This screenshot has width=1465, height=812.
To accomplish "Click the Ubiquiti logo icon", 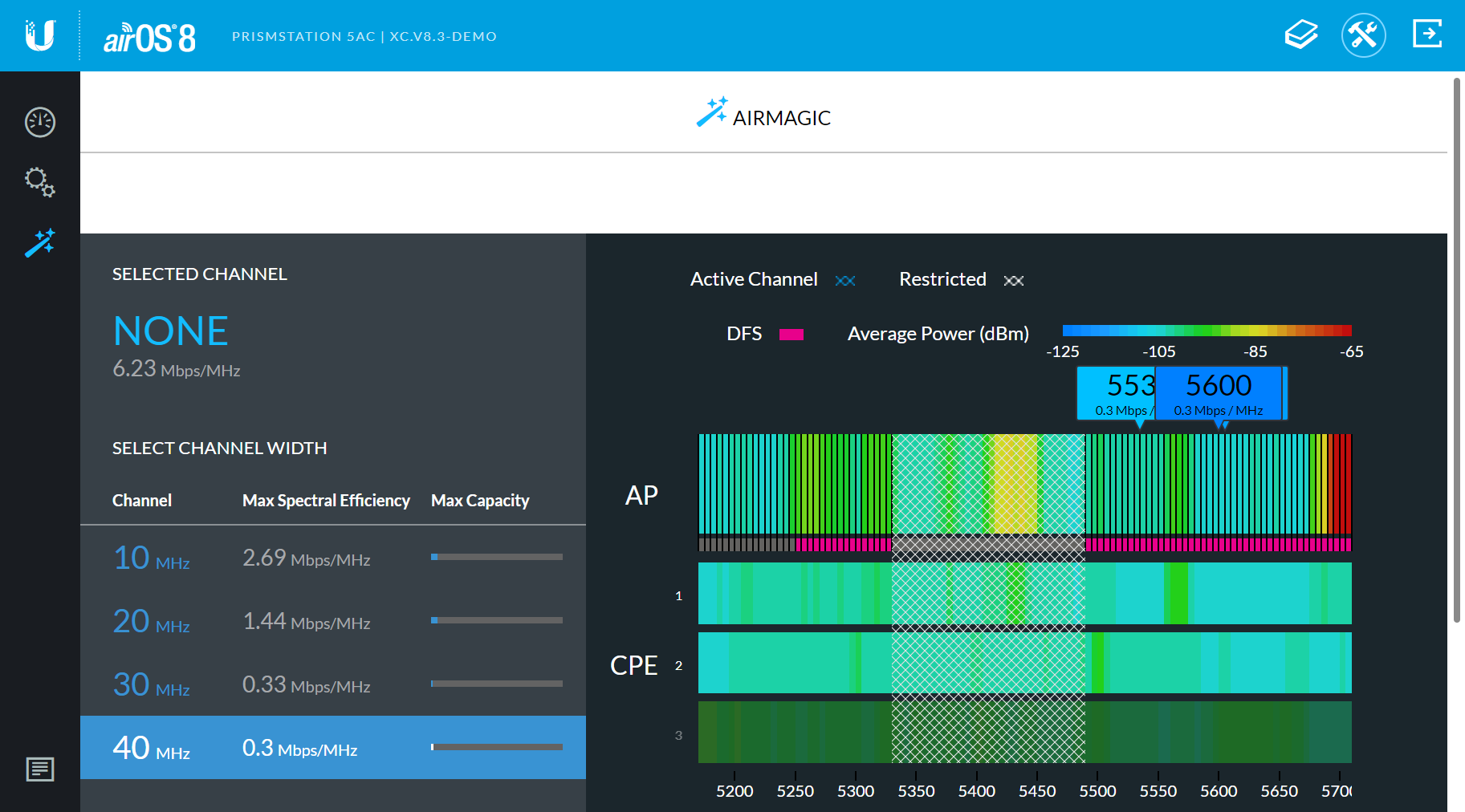I will [x=39, y=35].
